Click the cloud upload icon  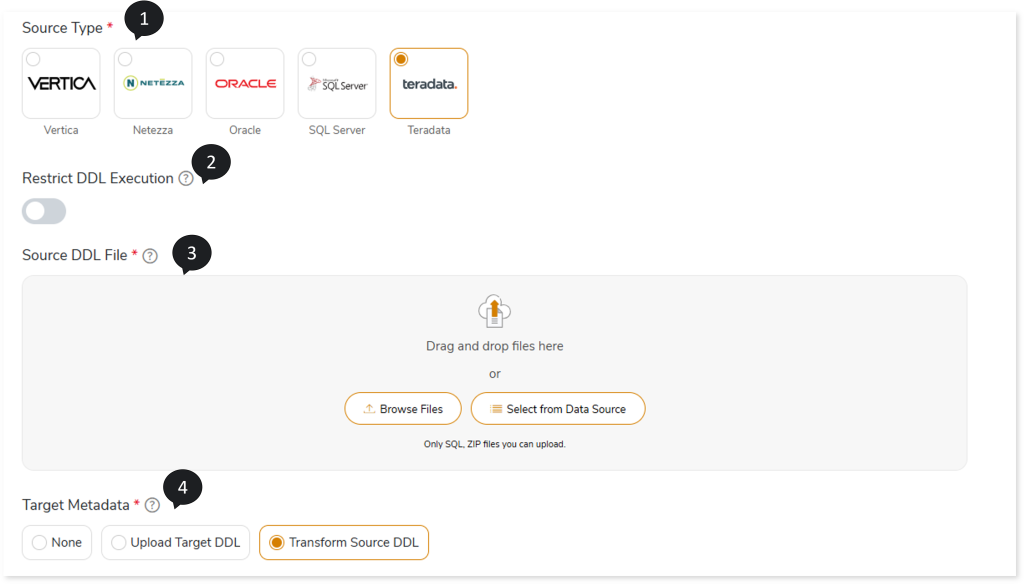pyautogui.click(x=495, y=311)
